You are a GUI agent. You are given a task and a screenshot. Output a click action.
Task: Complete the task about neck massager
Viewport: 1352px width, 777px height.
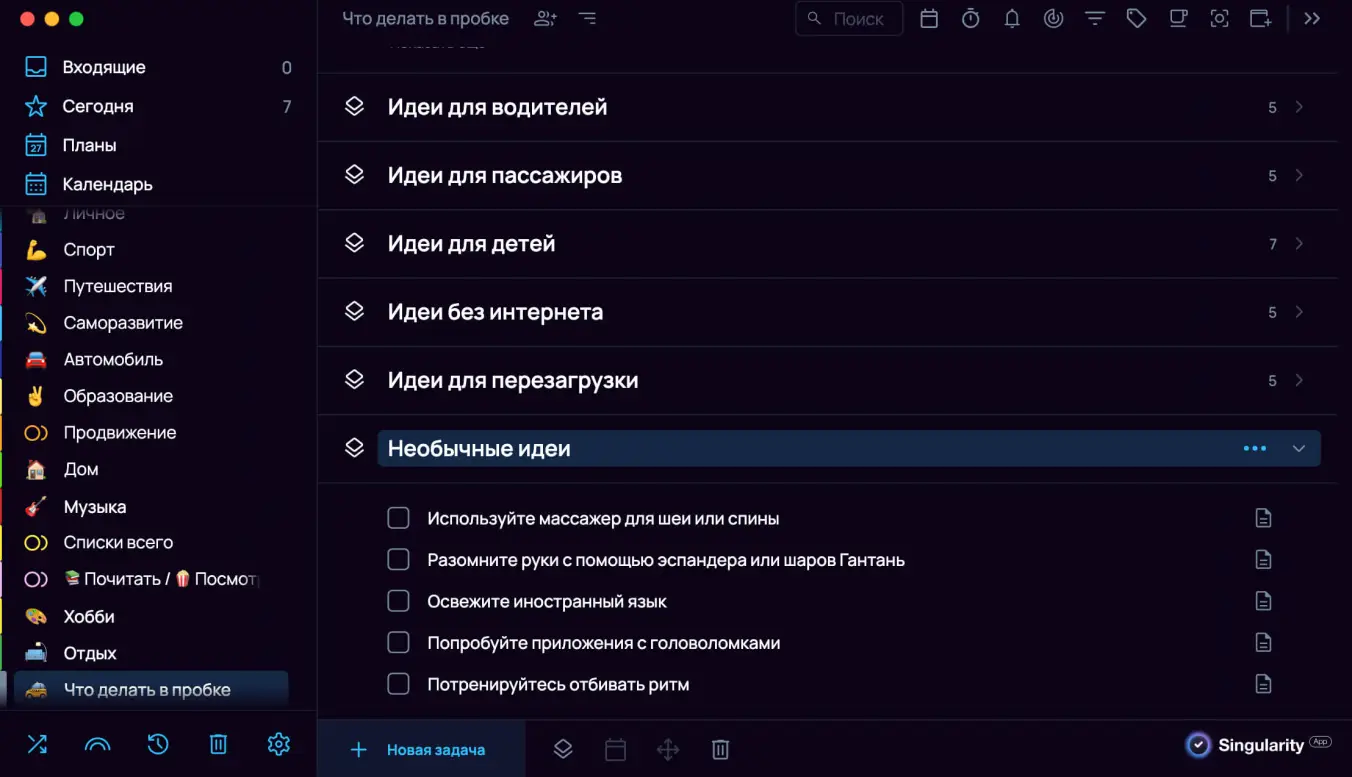point(398,518)
